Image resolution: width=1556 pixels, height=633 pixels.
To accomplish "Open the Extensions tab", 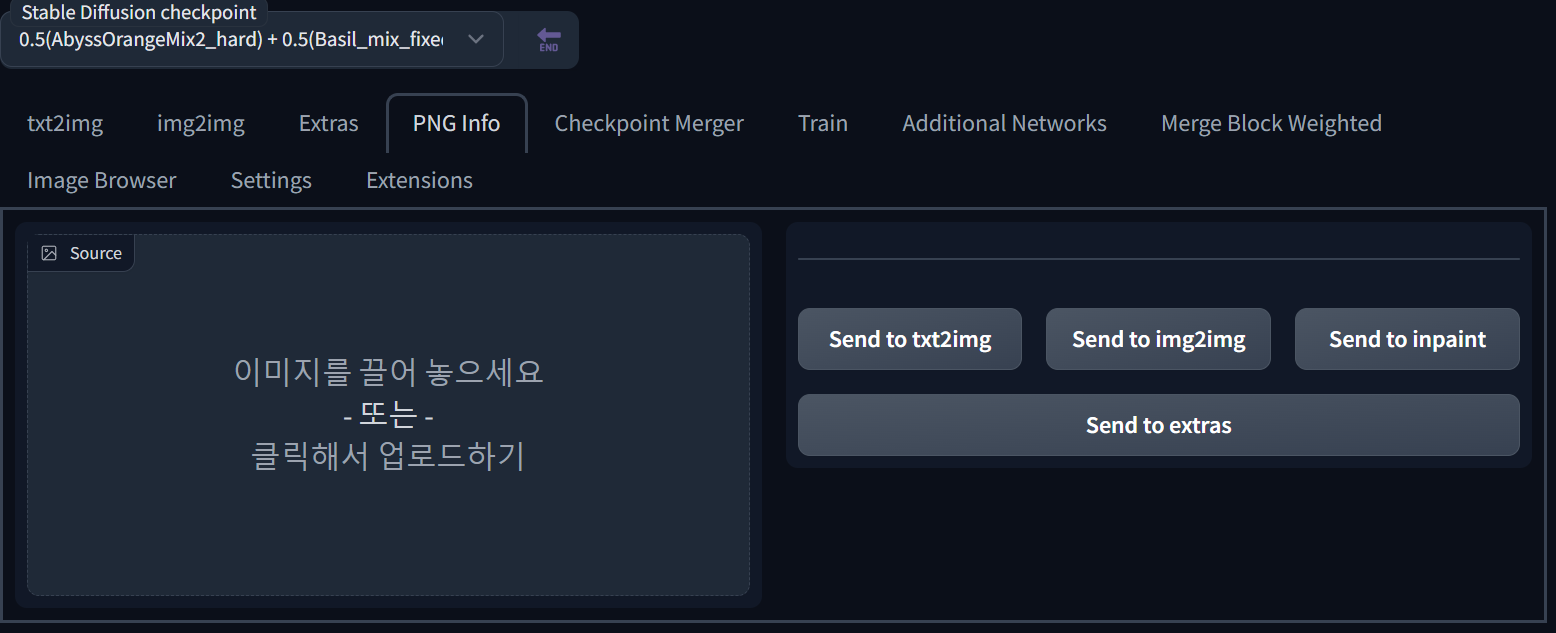I will coord(419,180).
